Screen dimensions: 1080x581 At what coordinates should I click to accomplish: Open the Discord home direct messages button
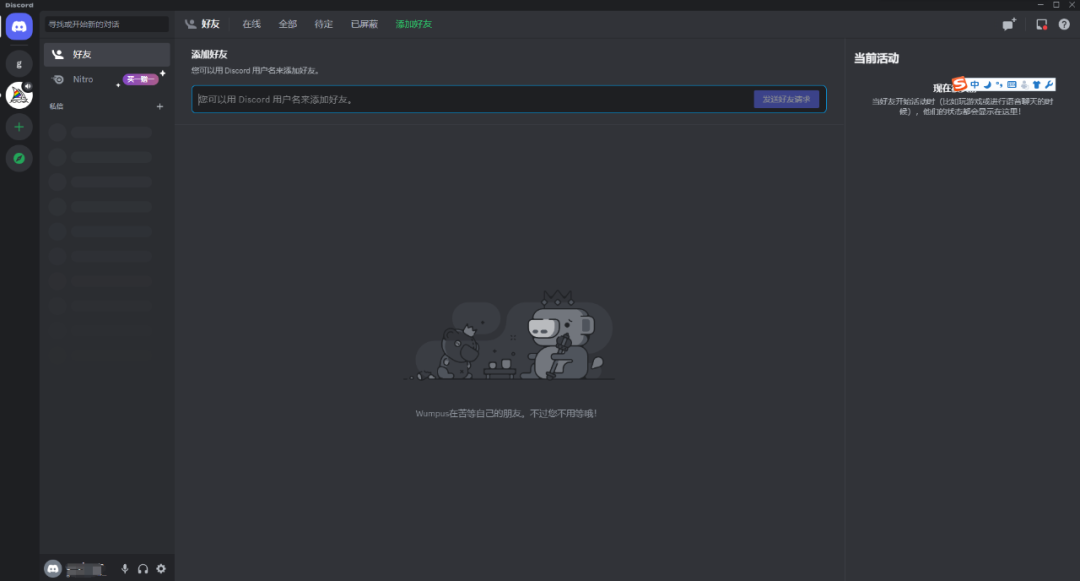19,27
